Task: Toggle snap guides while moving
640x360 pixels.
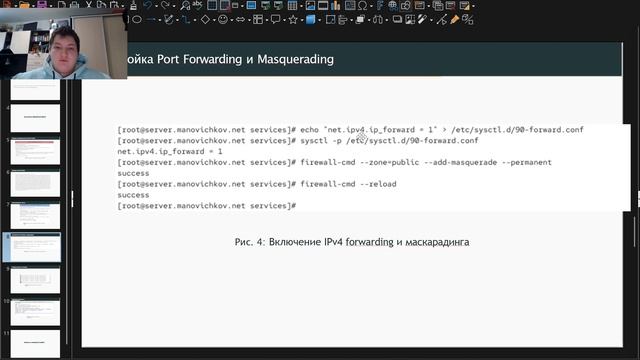Action: 224,5
